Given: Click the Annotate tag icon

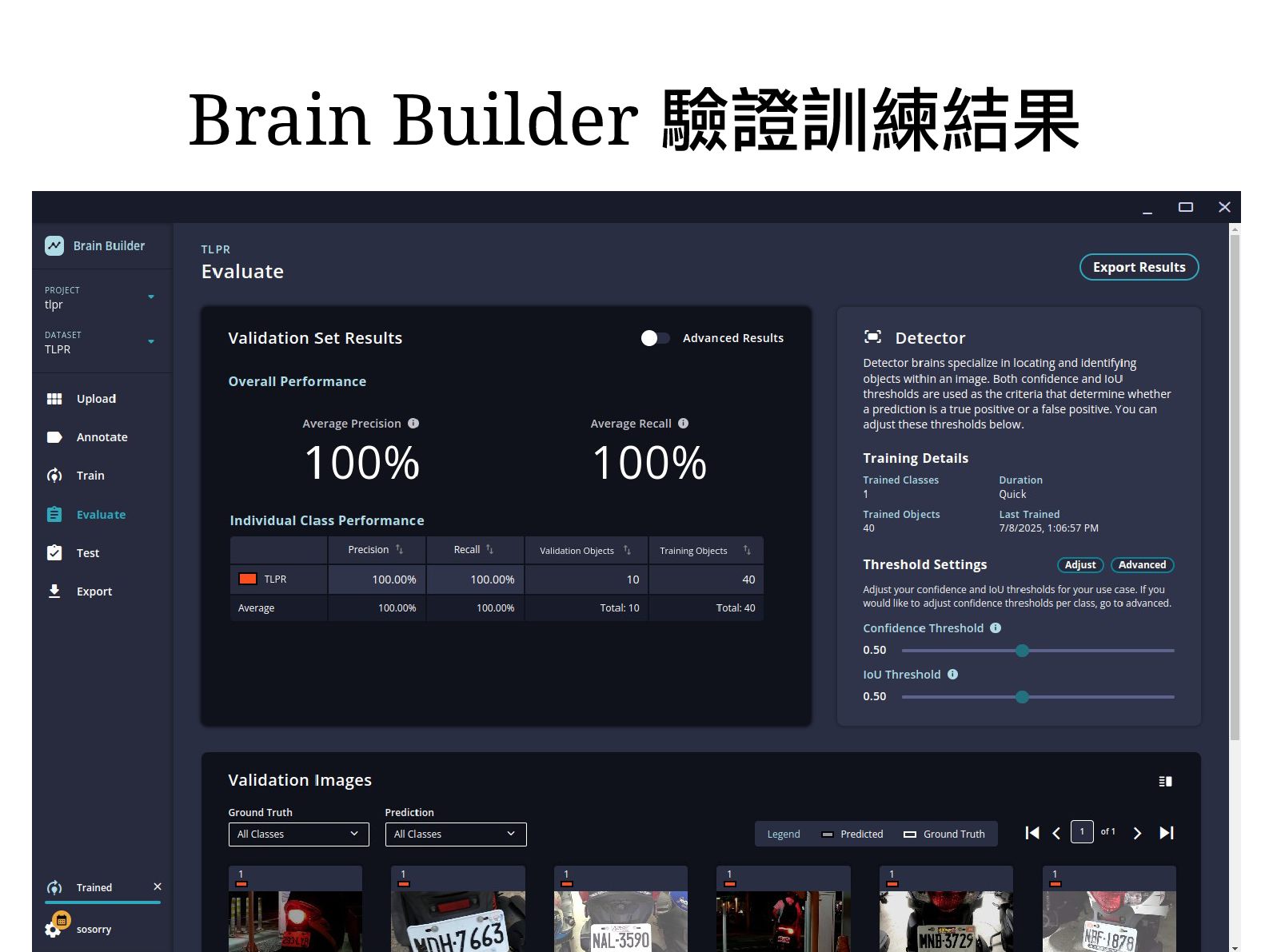Looking at the screenshot, I should tap(54, 437).
